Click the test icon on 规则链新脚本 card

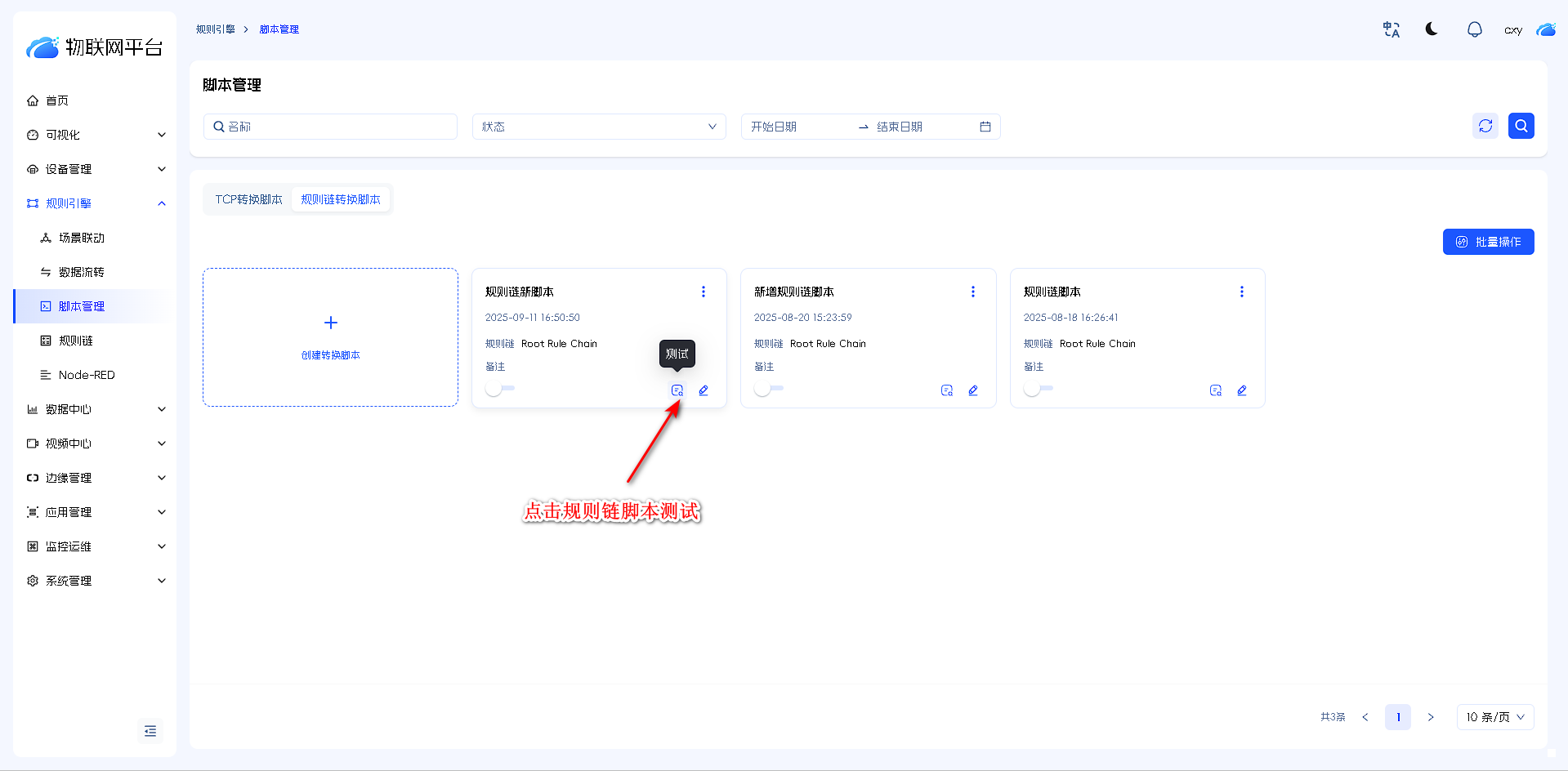677,390
